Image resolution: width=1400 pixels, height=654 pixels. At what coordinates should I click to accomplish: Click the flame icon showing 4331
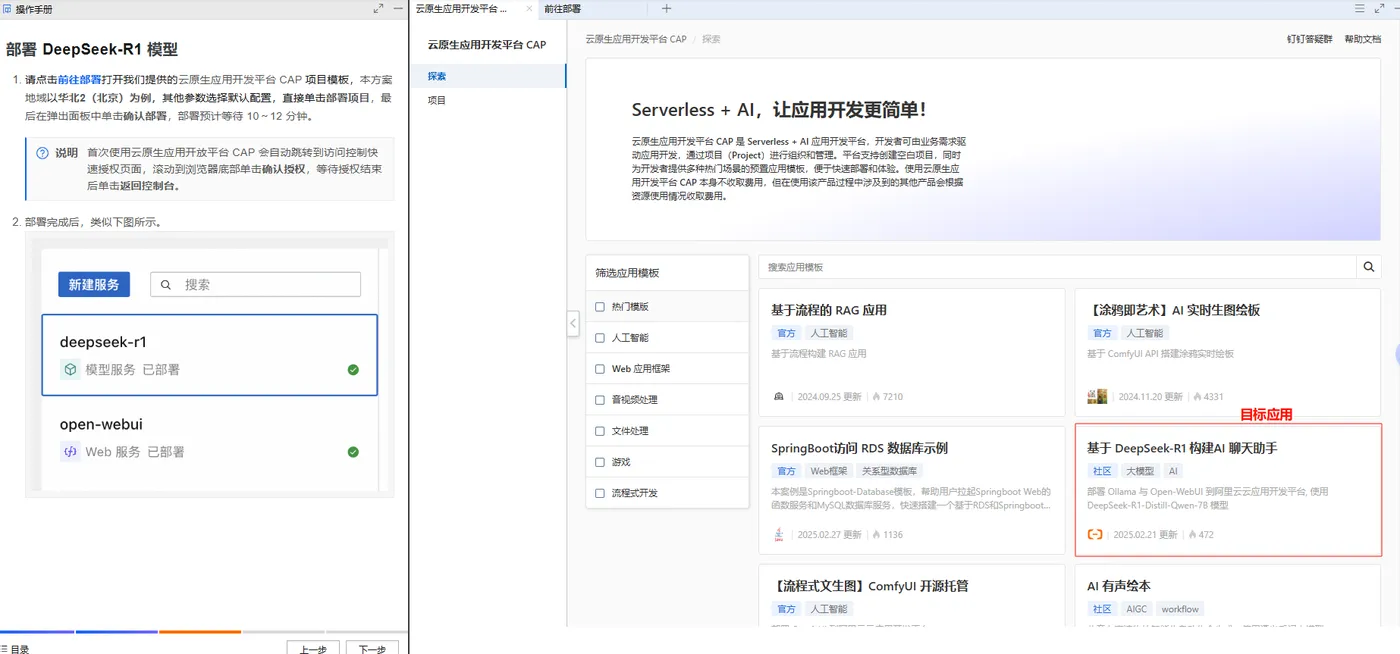coord(1197,397)
